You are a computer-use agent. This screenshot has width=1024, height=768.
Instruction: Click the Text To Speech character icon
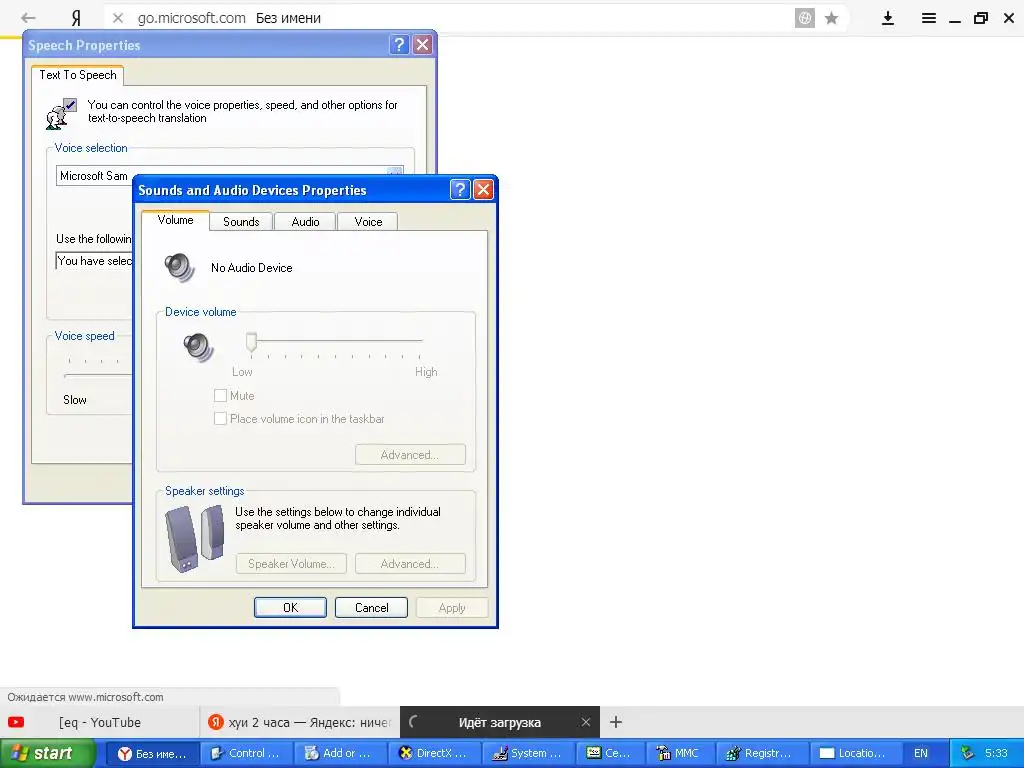click(x=61, y=114)
